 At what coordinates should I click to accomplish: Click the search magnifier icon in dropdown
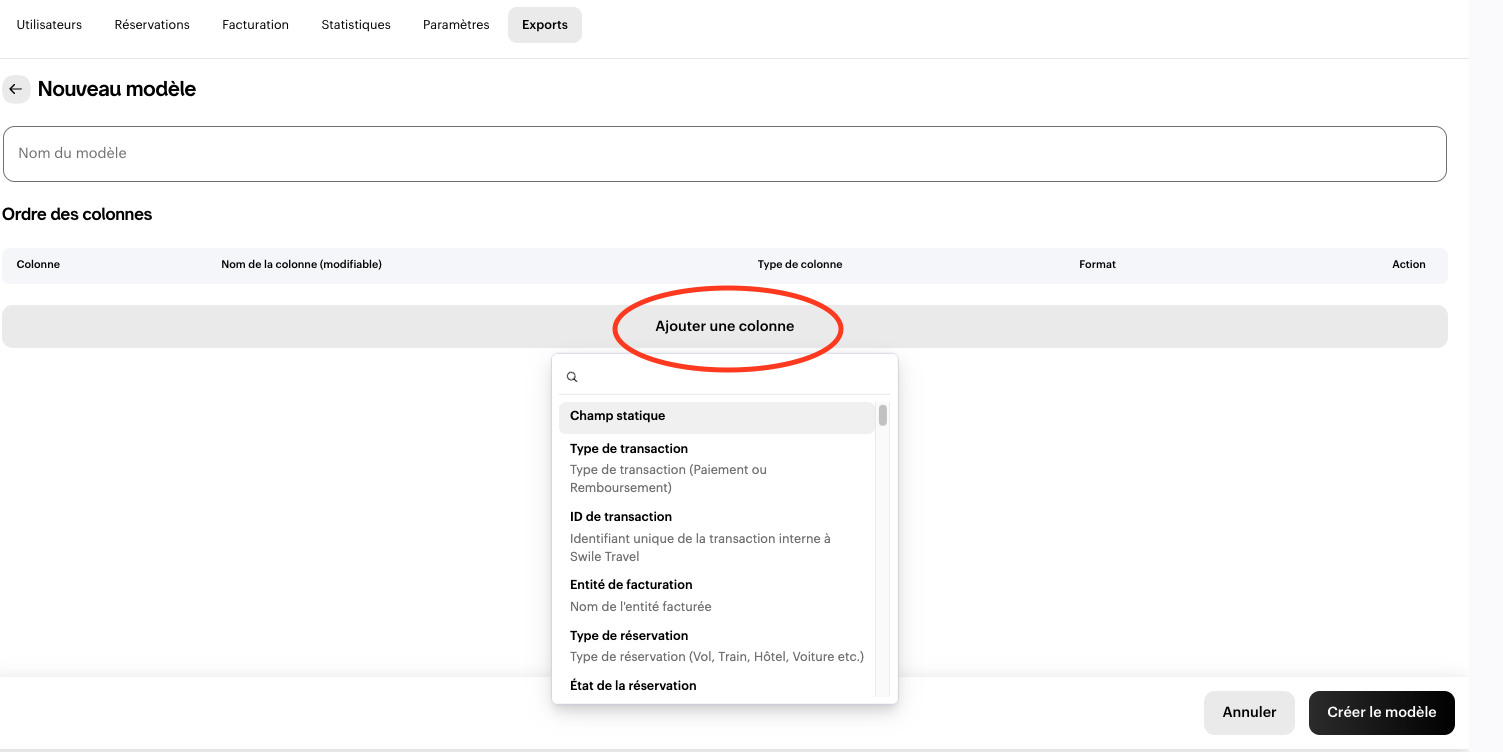pyautogui.click(x=572, y=377)
